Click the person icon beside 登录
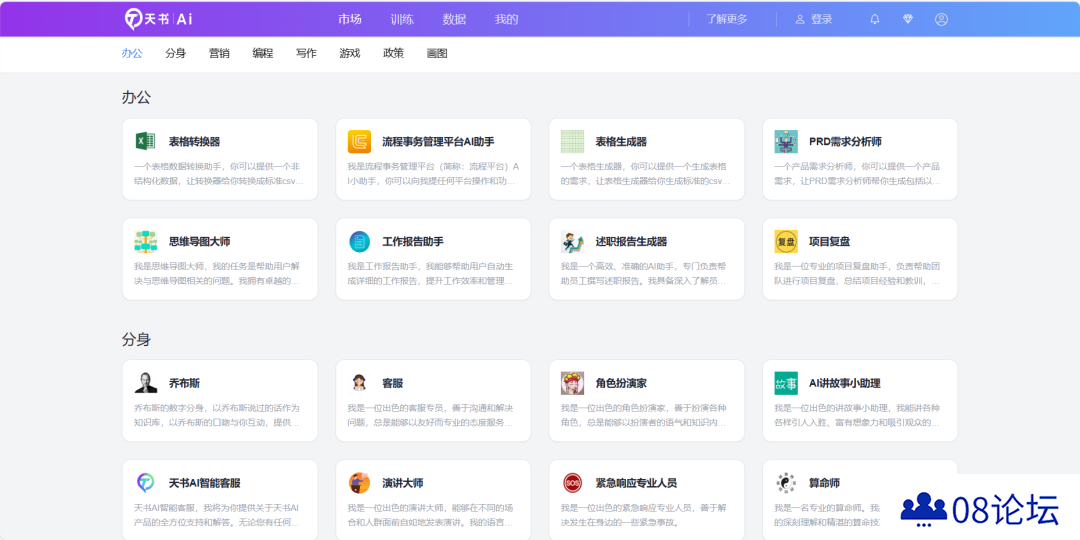This screenshot has width=1080, height=540. tap(800, 19)
